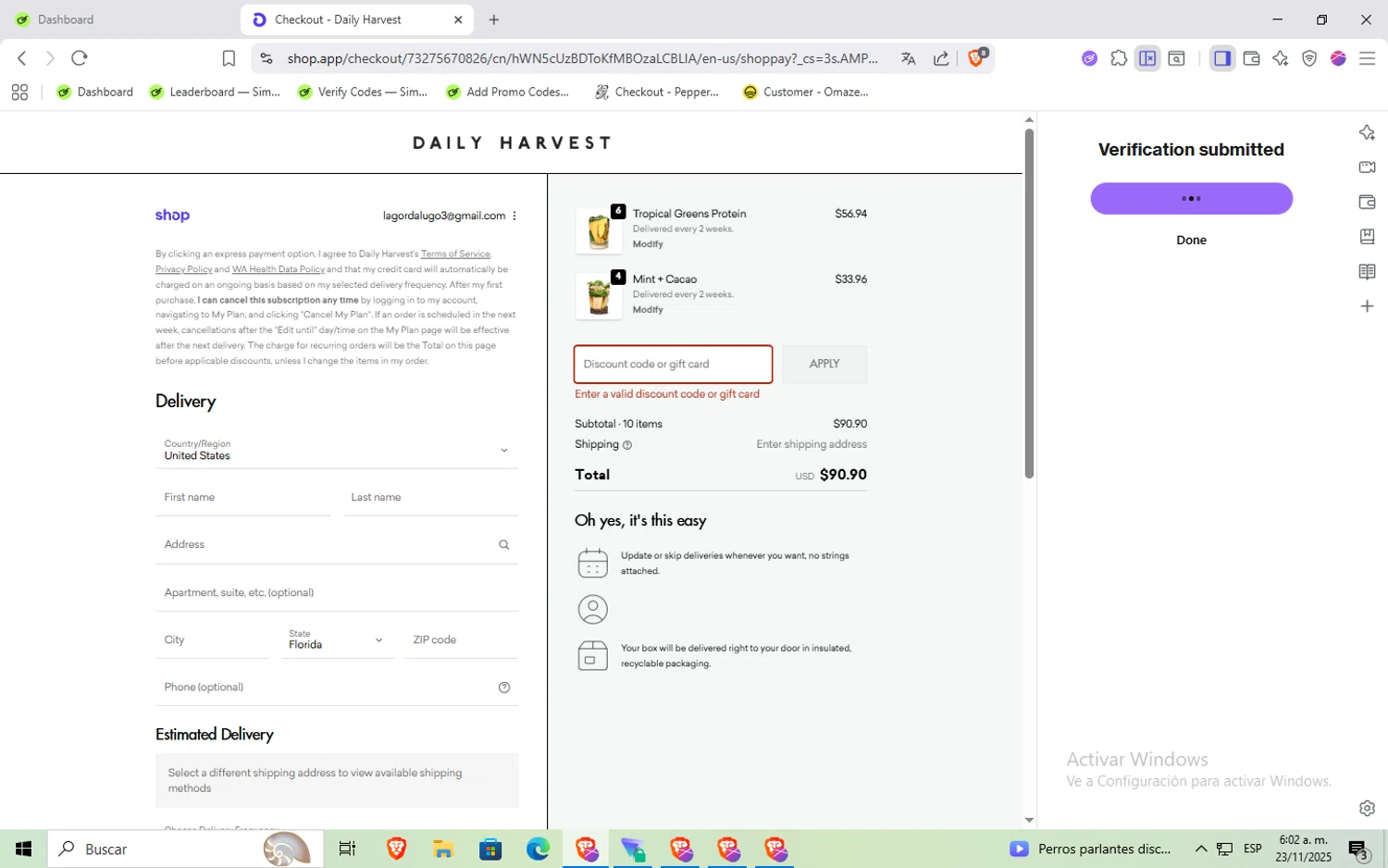Open the VPN shield icon
Viewport: 1388px width, 868px height.
coord(1309,58)
